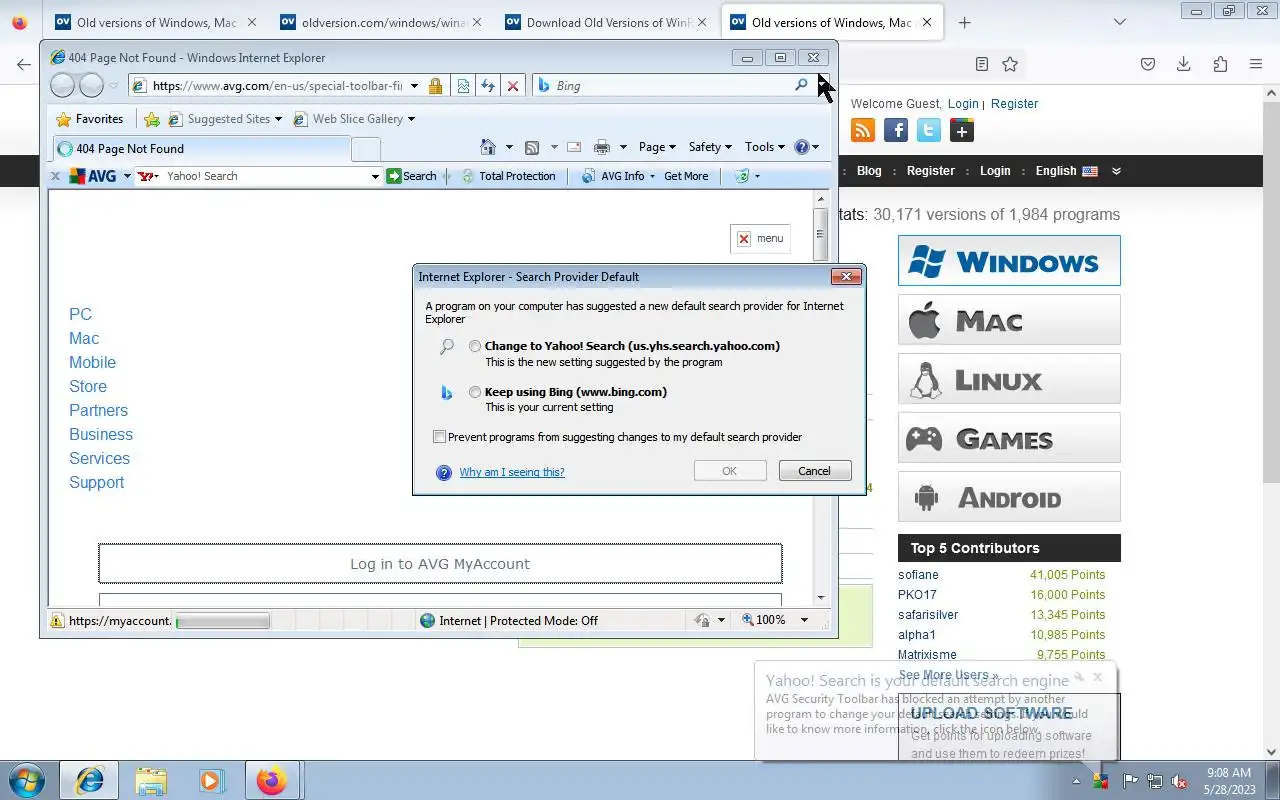Click the security lock icon in address bar

click(436, 86)
